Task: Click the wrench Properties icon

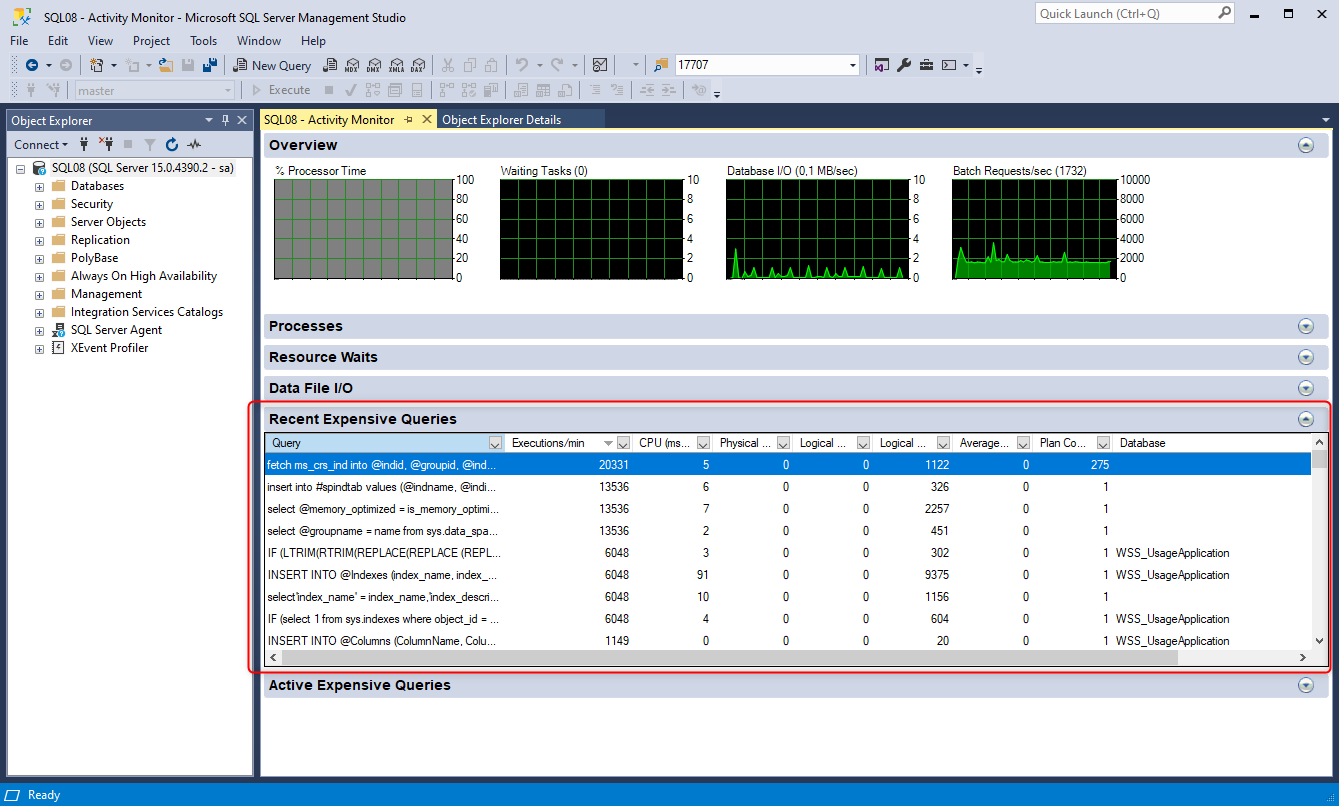Action: tap(904, 65)
